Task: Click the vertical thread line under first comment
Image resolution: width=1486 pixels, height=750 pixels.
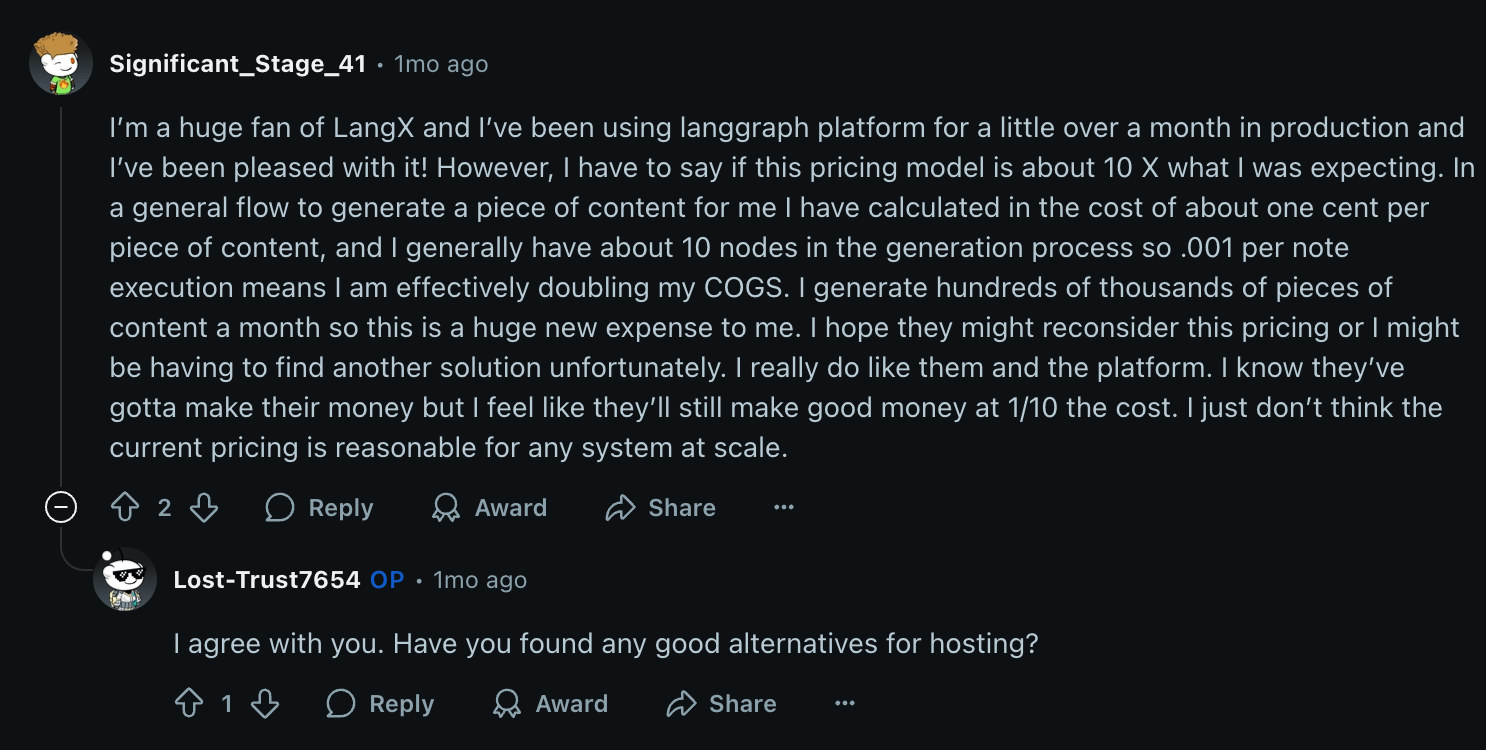Action: [x=61, y=300]
